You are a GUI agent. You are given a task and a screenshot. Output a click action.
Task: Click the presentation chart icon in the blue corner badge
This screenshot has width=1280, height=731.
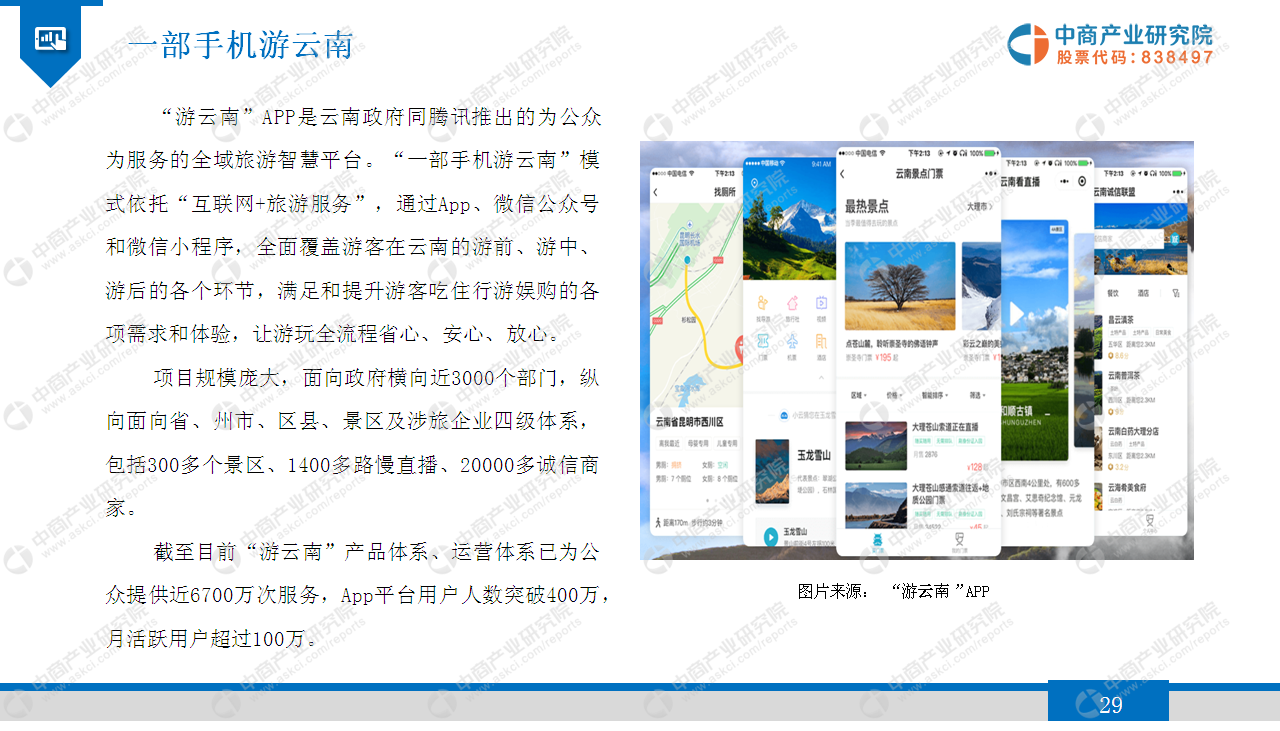point(50,39)
